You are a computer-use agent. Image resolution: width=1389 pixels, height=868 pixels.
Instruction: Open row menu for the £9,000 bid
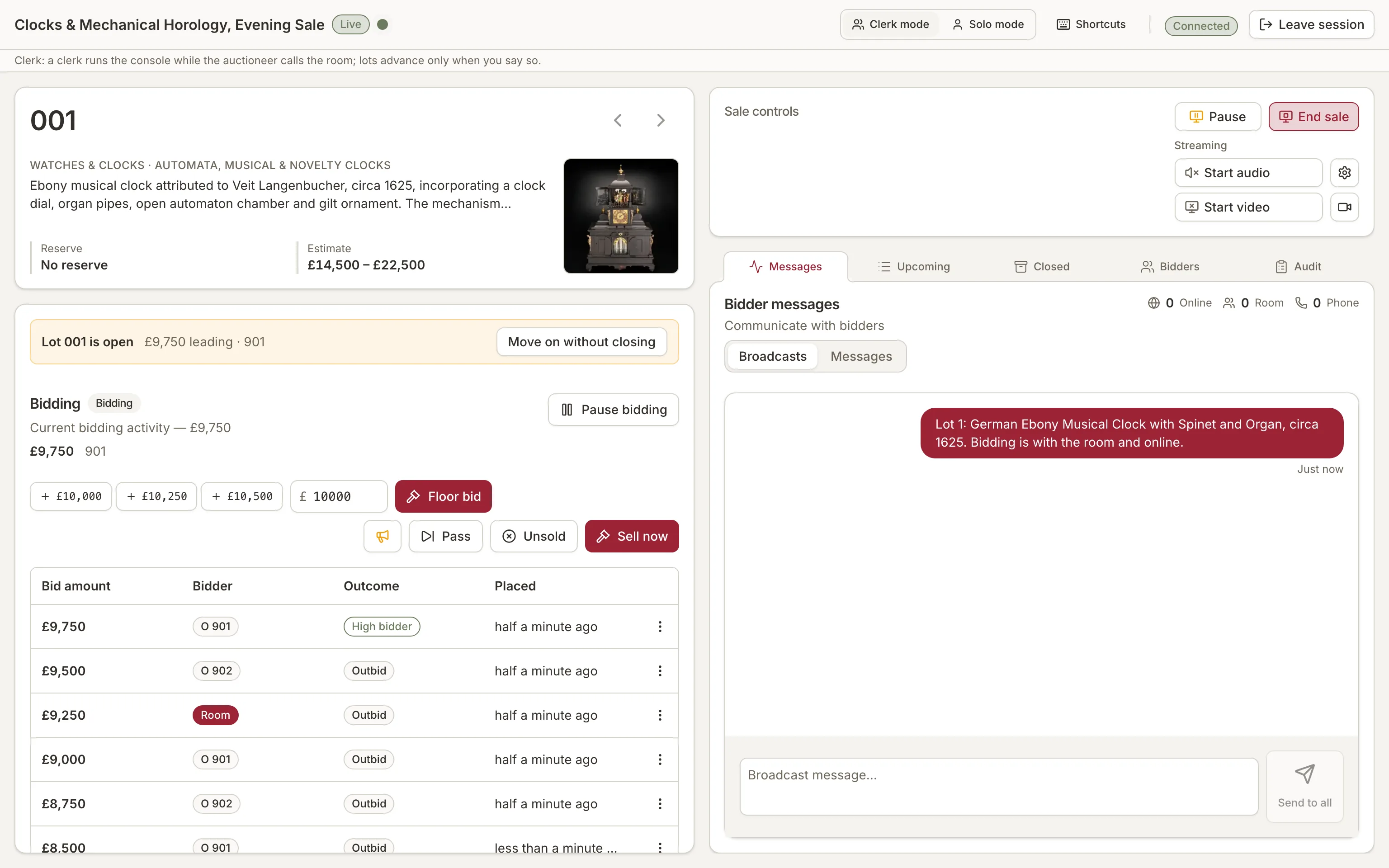tap(660, 759)
